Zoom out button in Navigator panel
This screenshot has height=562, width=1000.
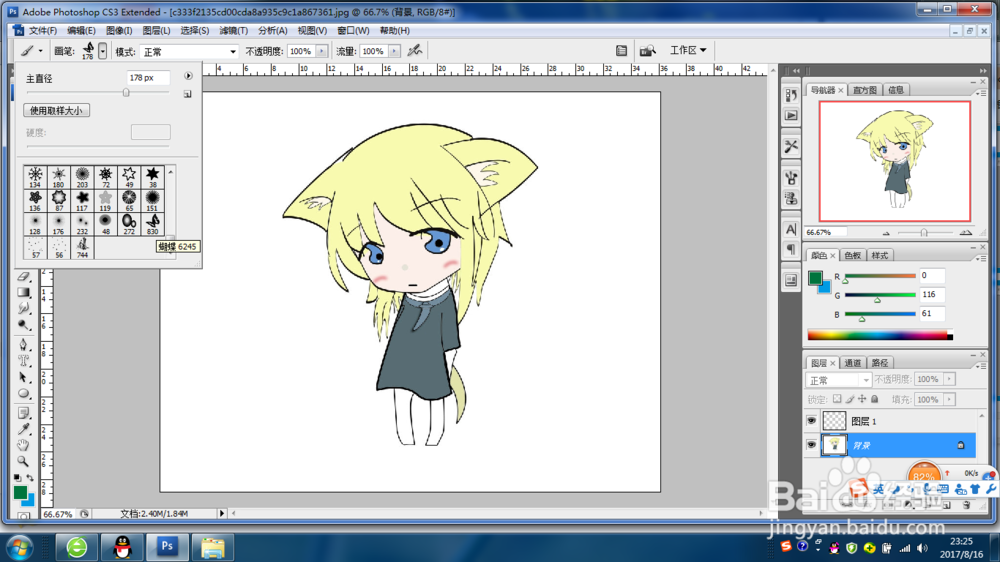[886, 233]
